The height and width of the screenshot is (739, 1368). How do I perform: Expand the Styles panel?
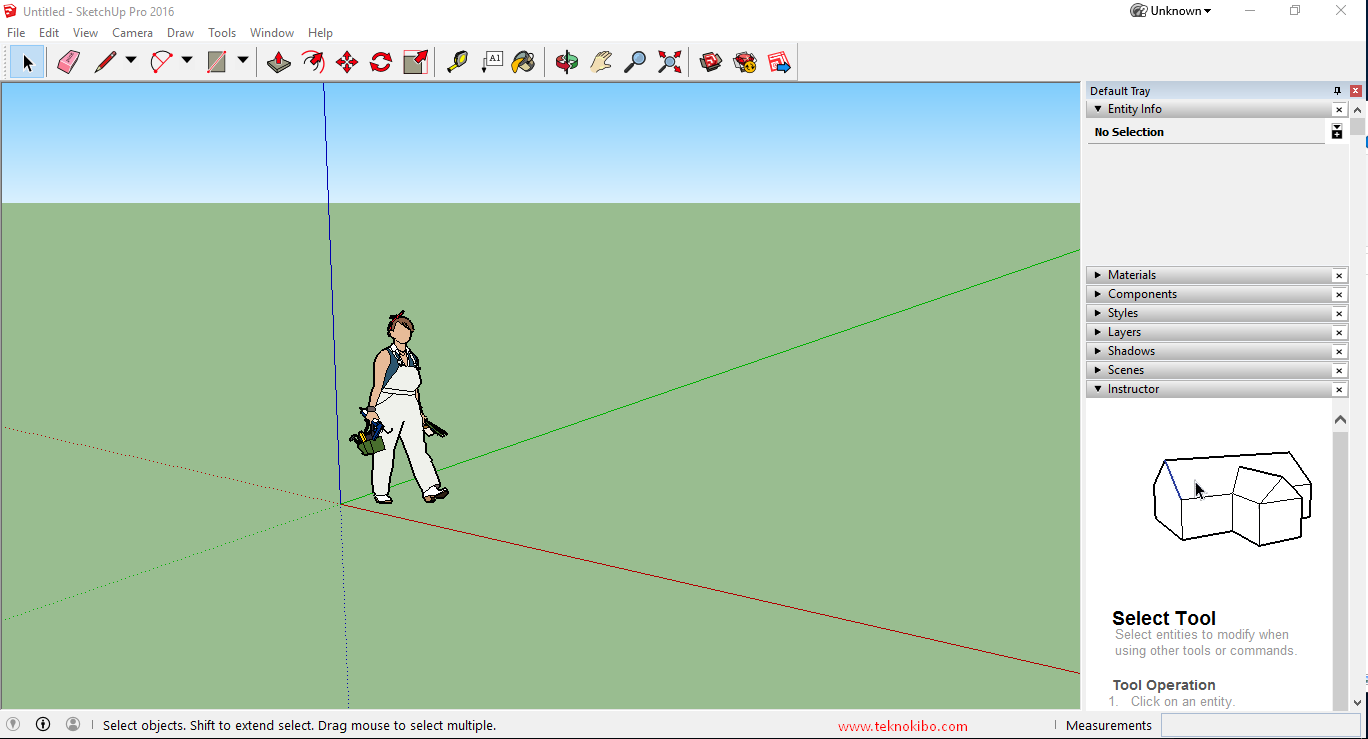(x=1098, y=313)
